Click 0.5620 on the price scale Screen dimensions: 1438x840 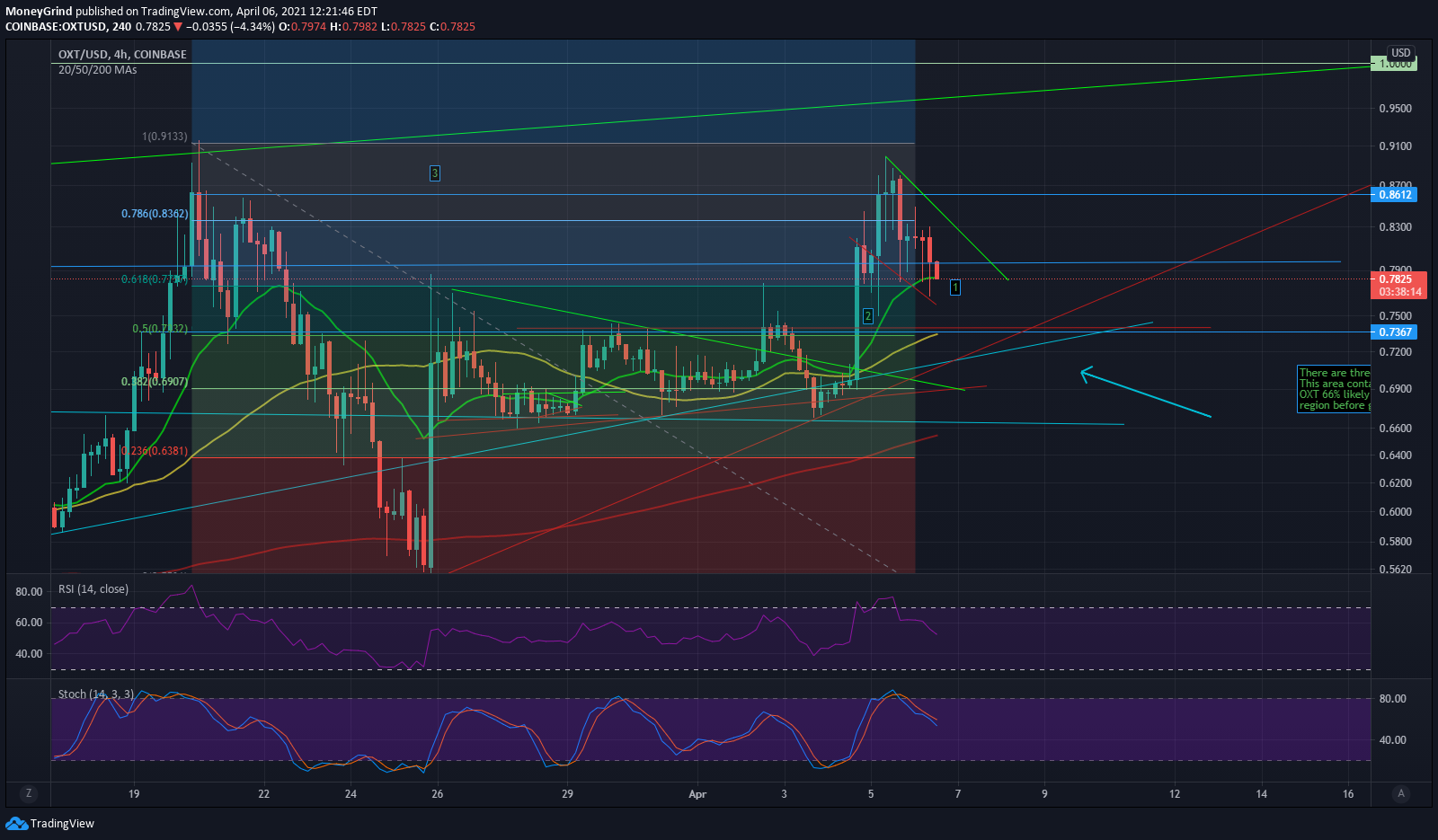coord(1395,569)
